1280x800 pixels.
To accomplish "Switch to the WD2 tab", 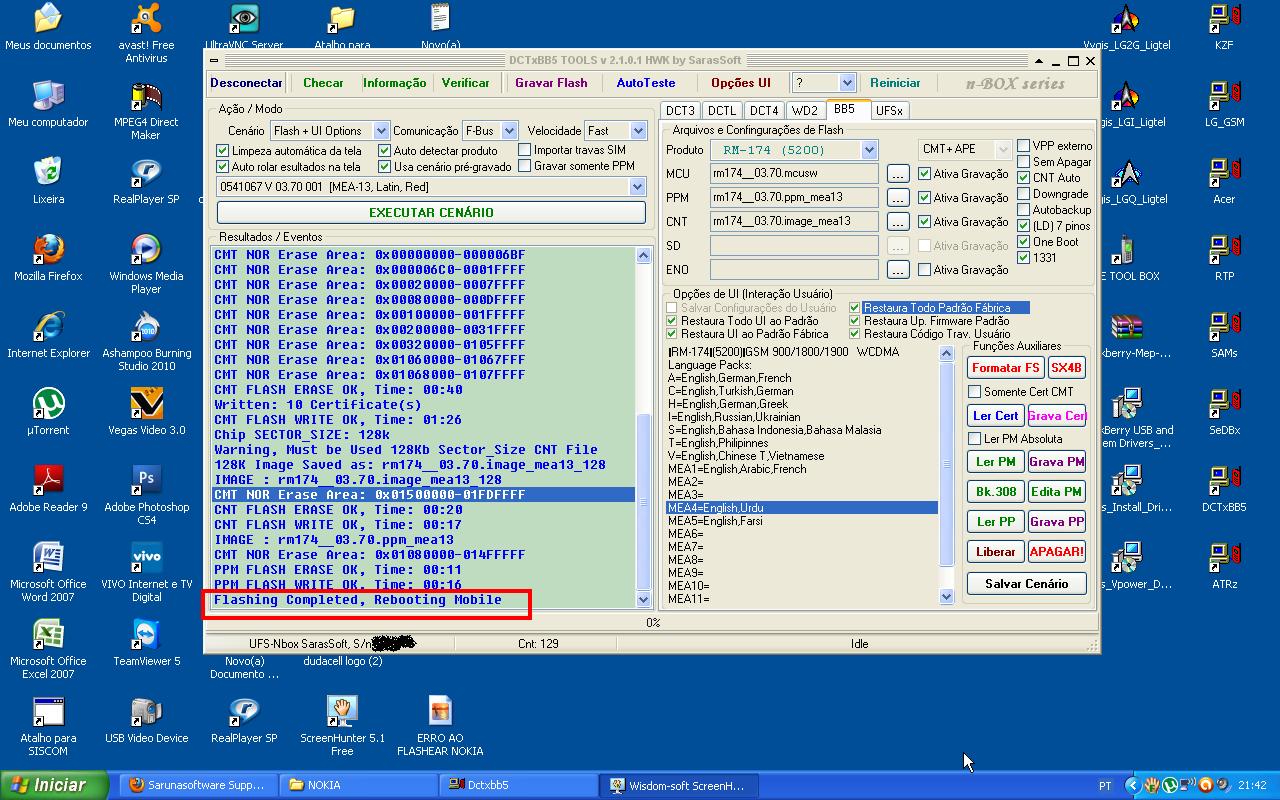I will tap(804, 111).
